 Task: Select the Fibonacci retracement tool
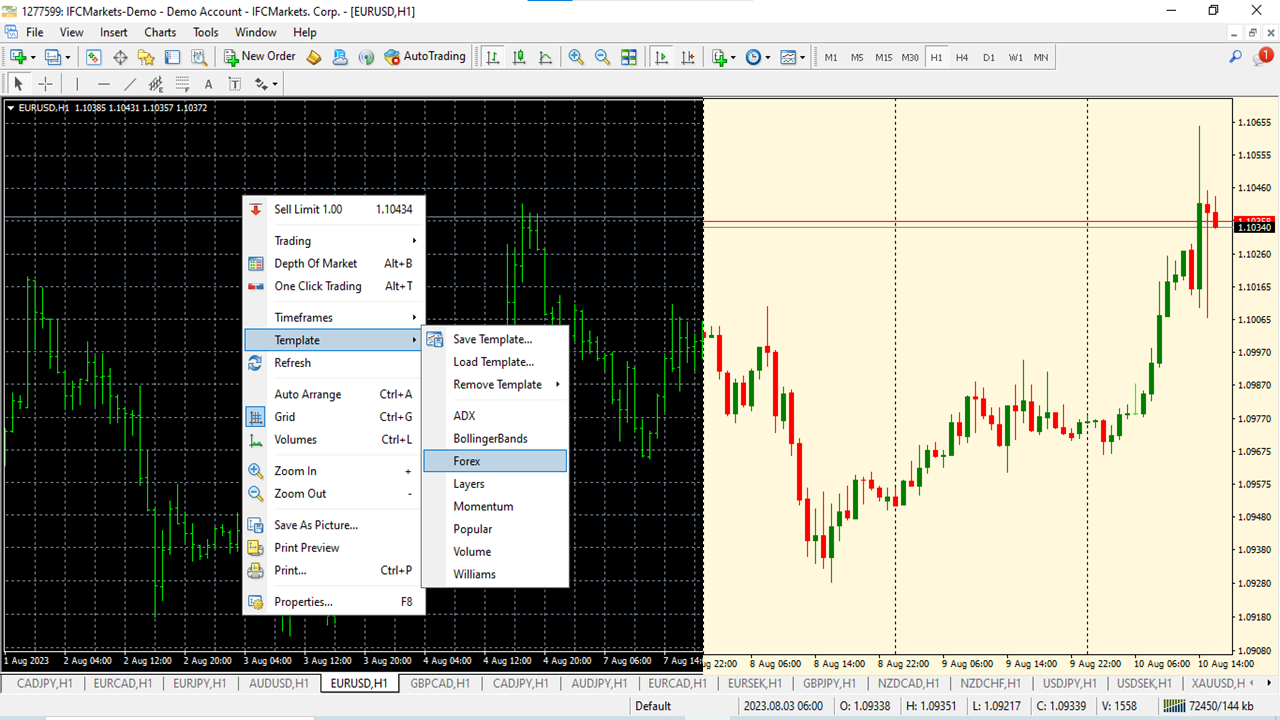[x=182, y=83]
